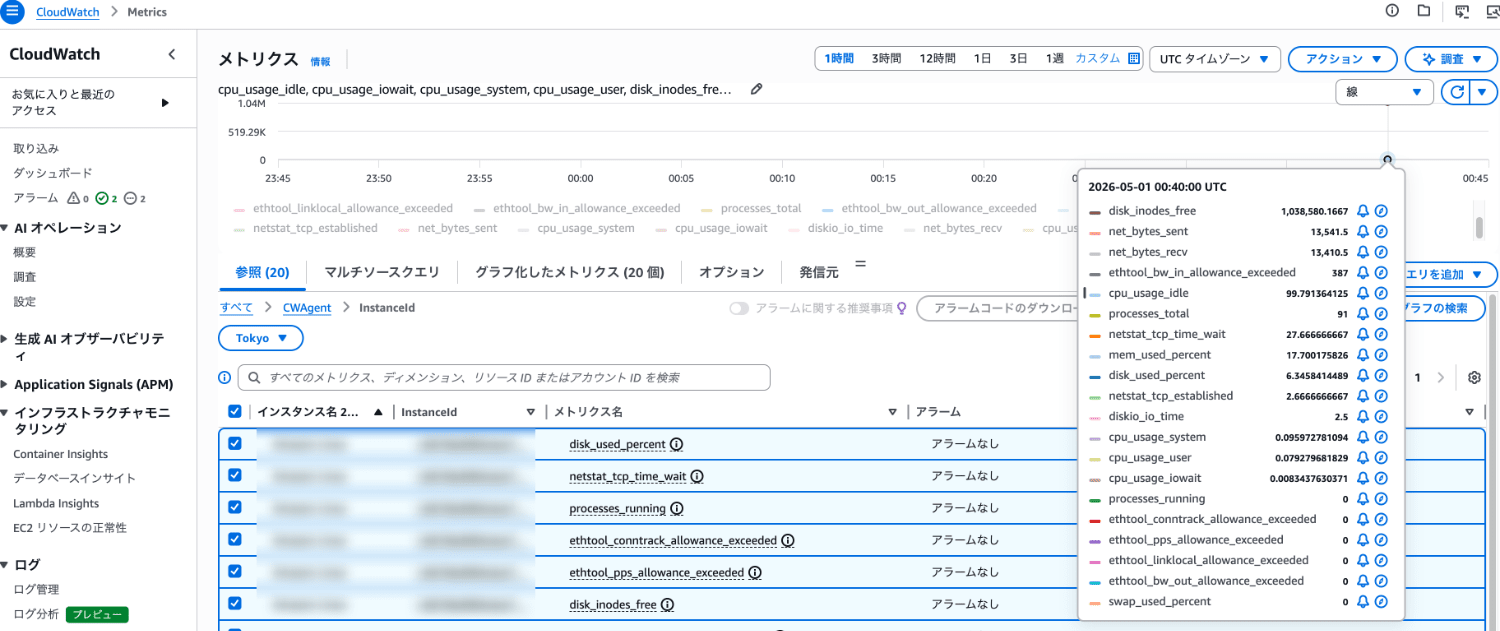Image resolution: width=1500 pixels, height=631 pixels.
Task: Open the compass icon beside diskio_io_time
Action: point(1382,417)
